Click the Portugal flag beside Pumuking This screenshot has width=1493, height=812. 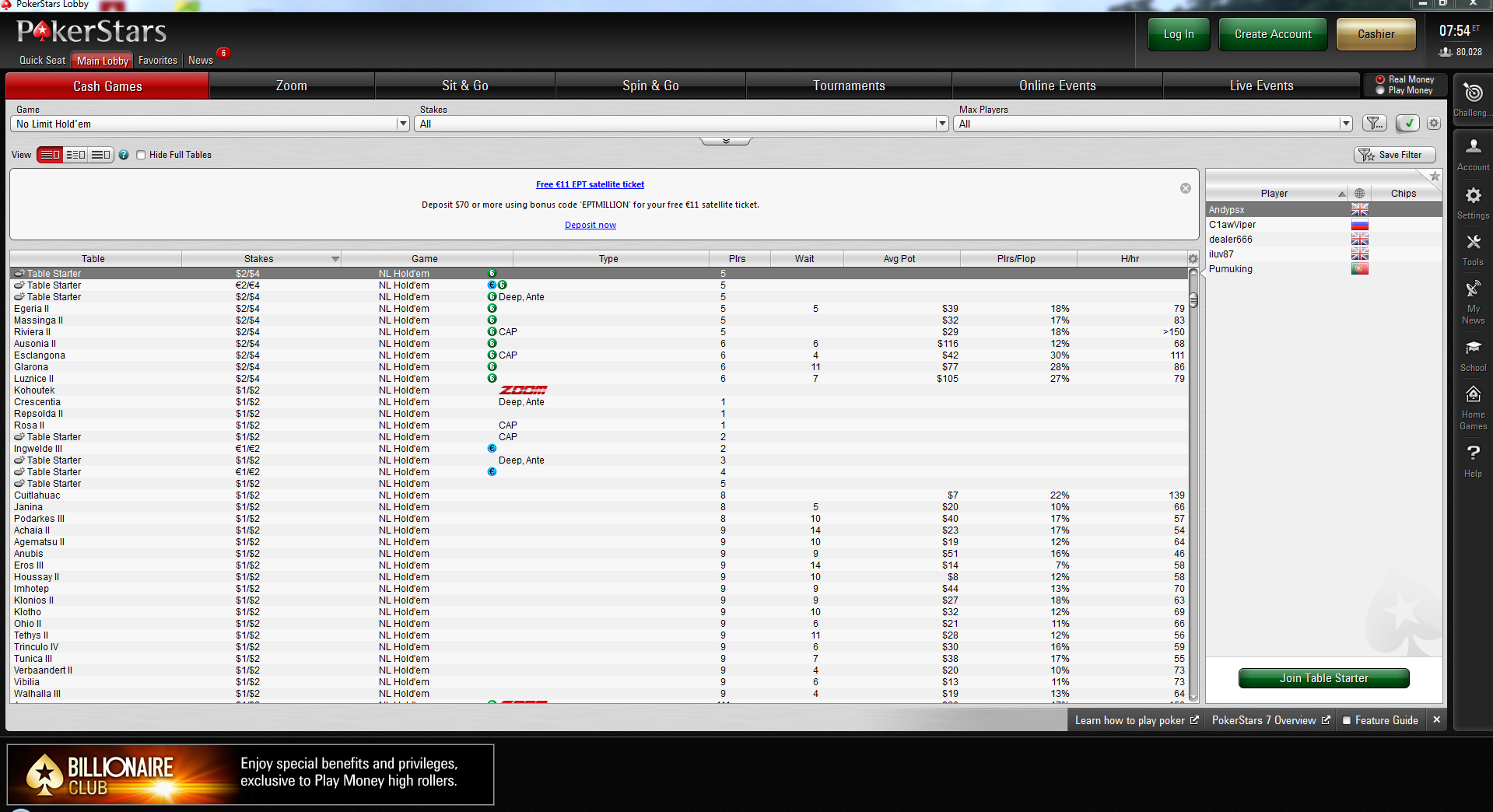(1359, 269)
